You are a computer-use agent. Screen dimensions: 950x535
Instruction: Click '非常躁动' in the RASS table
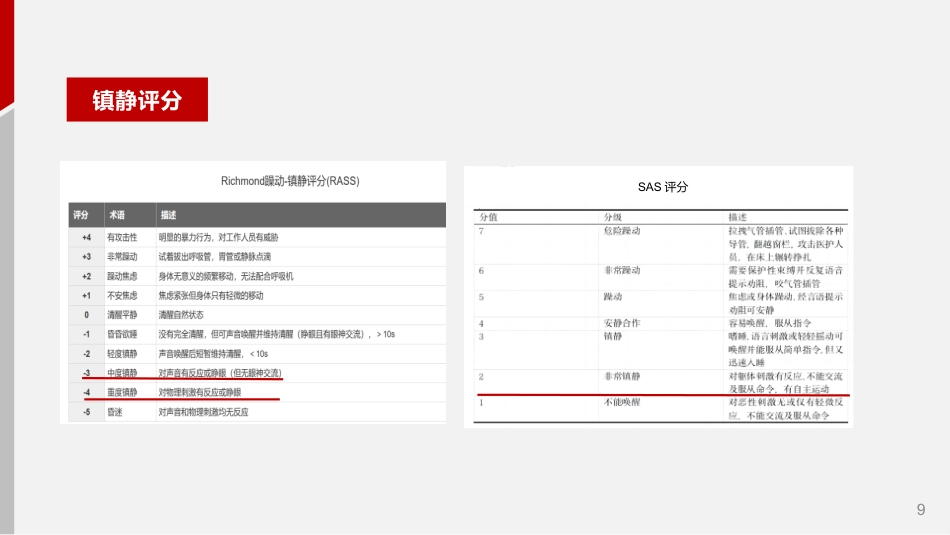(122, 257)
